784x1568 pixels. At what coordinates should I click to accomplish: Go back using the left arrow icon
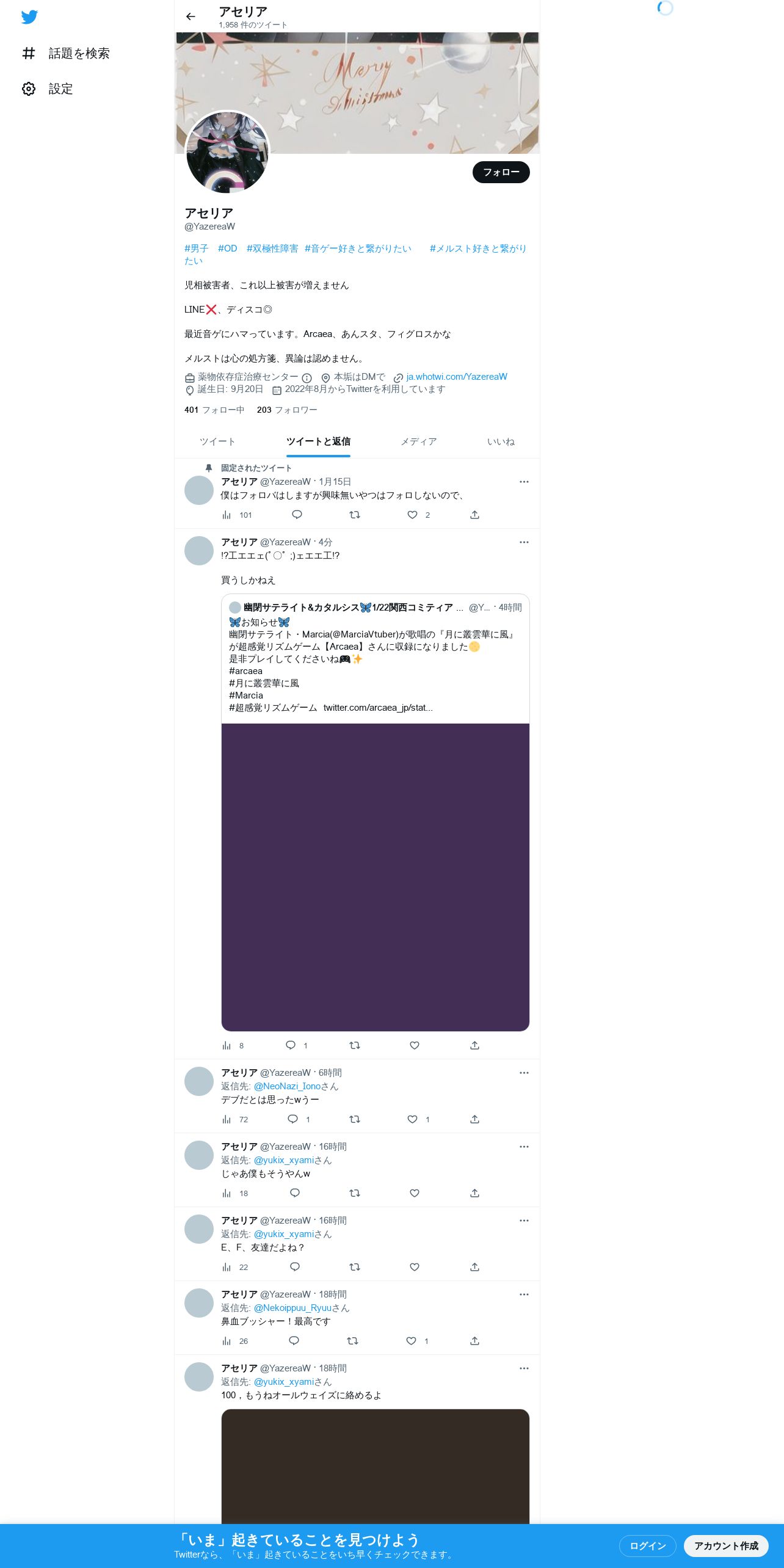point(191,16)
